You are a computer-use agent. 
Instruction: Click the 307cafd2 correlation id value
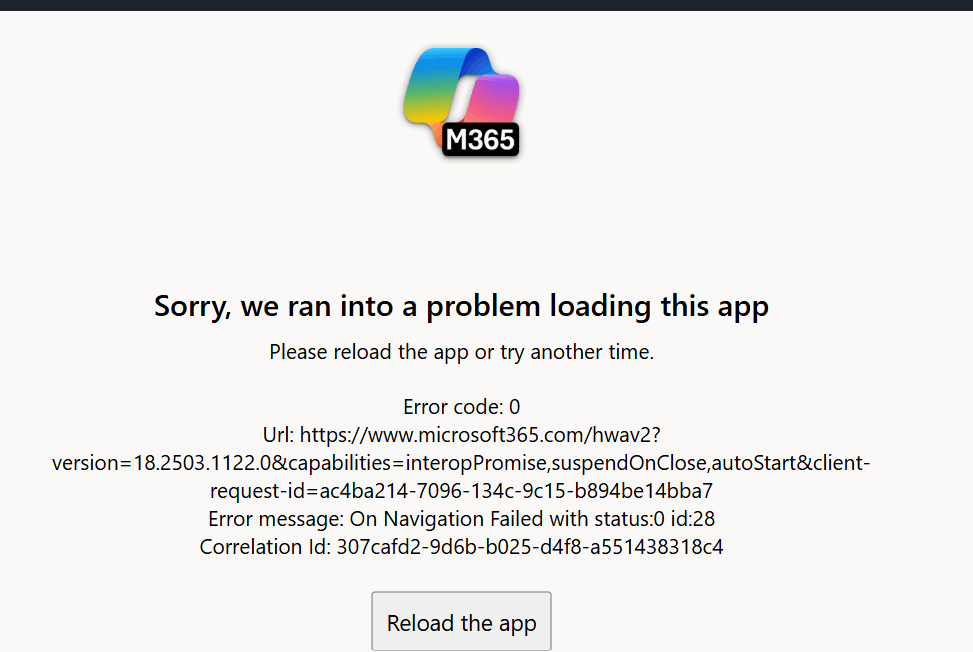[529, 547]
